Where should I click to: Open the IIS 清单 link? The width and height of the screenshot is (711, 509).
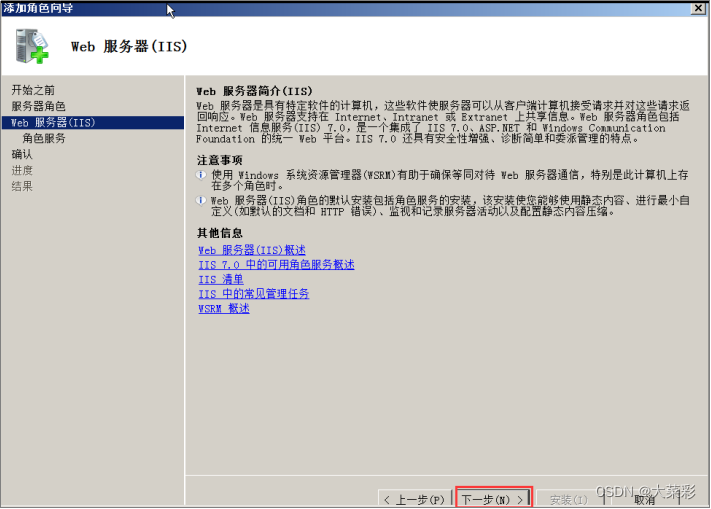221,279
